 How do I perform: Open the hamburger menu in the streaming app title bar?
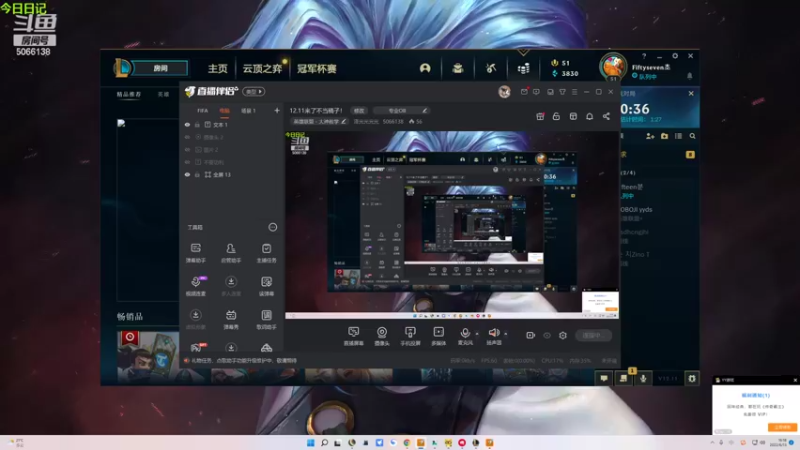pos(574,92)
